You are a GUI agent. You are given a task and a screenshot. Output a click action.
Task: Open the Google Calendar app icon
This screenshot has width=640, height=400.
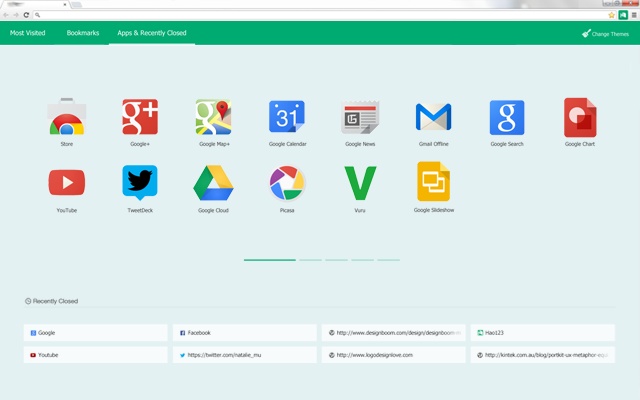click(287, 117)
